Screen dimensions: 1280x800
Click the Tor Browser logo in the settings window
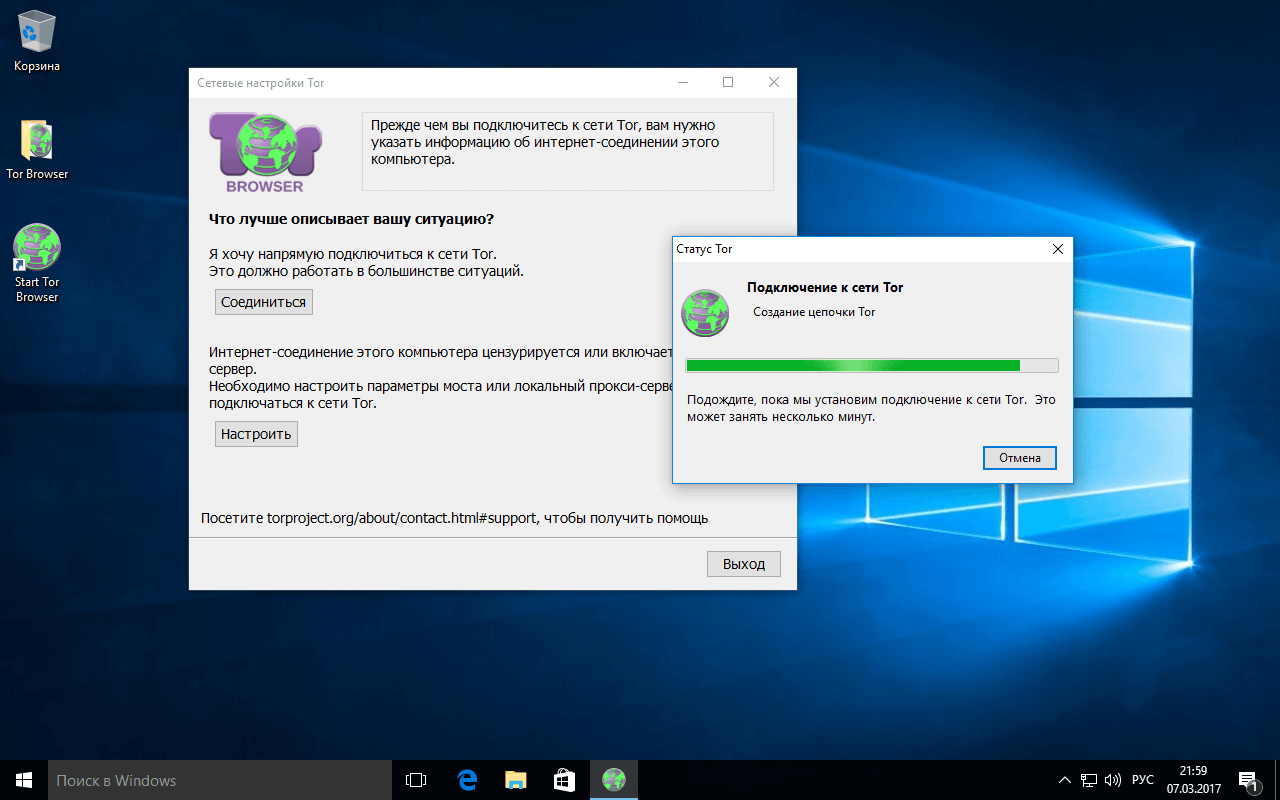click(x=265, y=153)
